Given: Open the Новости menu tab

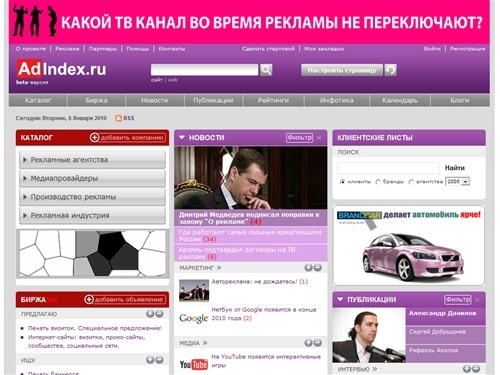Looking at the screenshot, I should coord(155,100).
